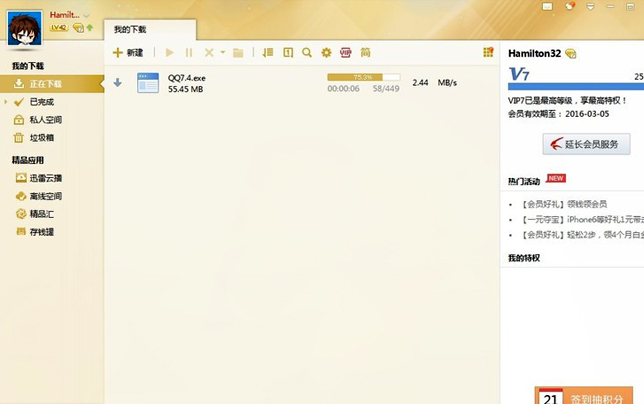Click the 我的特权 section heading
The width and height of the screenshot is (644, 404).
click(524, 258)
